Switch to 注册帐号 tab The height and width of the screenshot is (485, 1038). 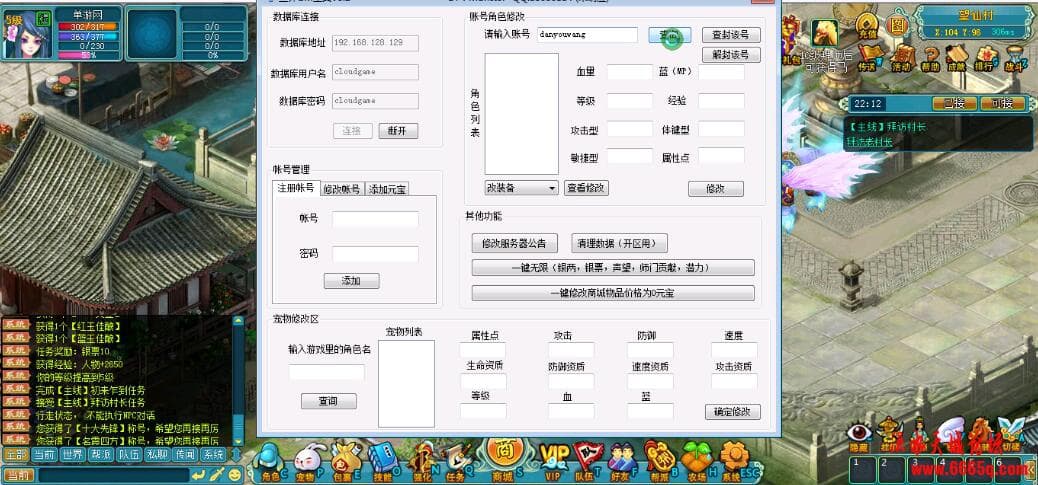tap(296, 188)
